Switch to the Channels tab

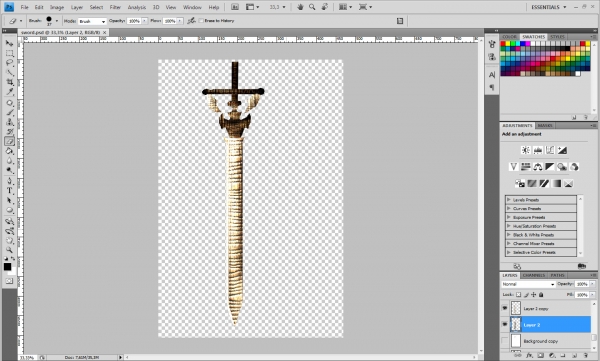pyautogui.click(x=533, y=275)
